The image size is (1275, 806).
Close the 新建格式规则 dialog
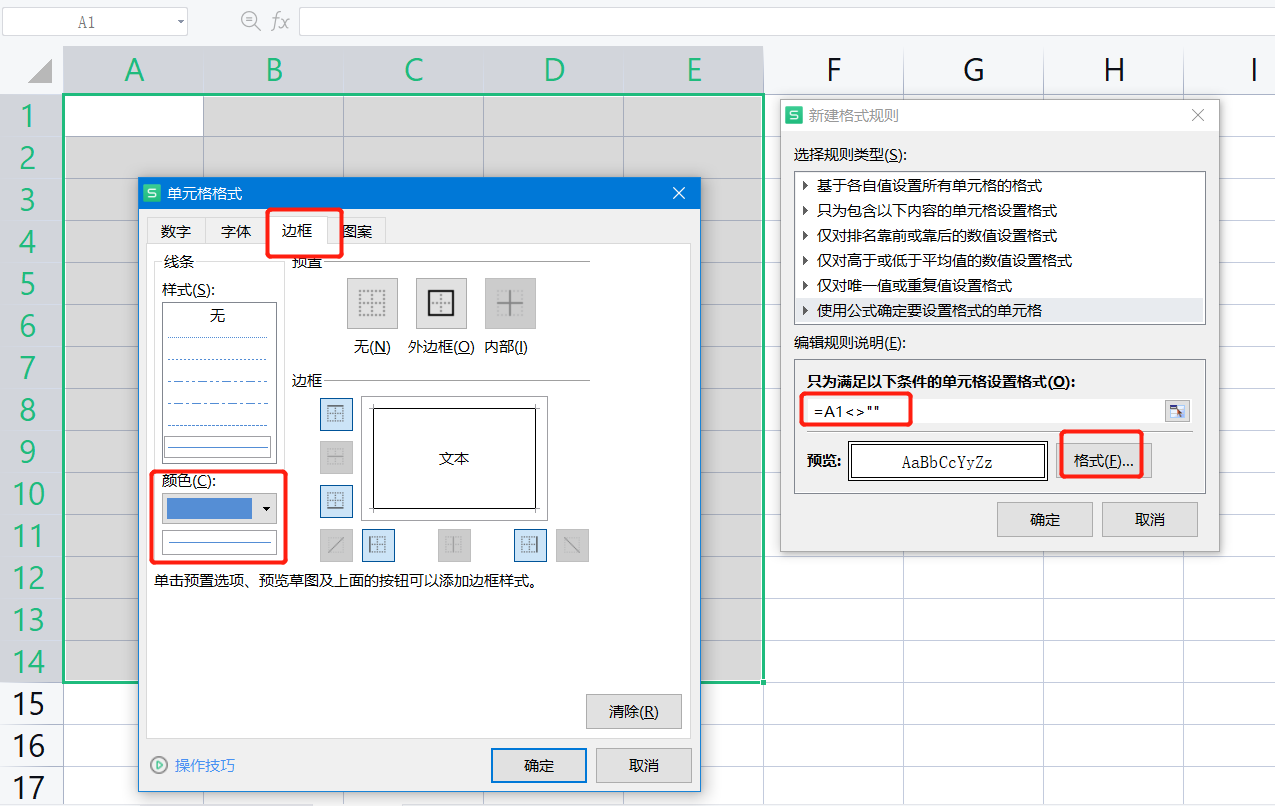point(1199,115)
